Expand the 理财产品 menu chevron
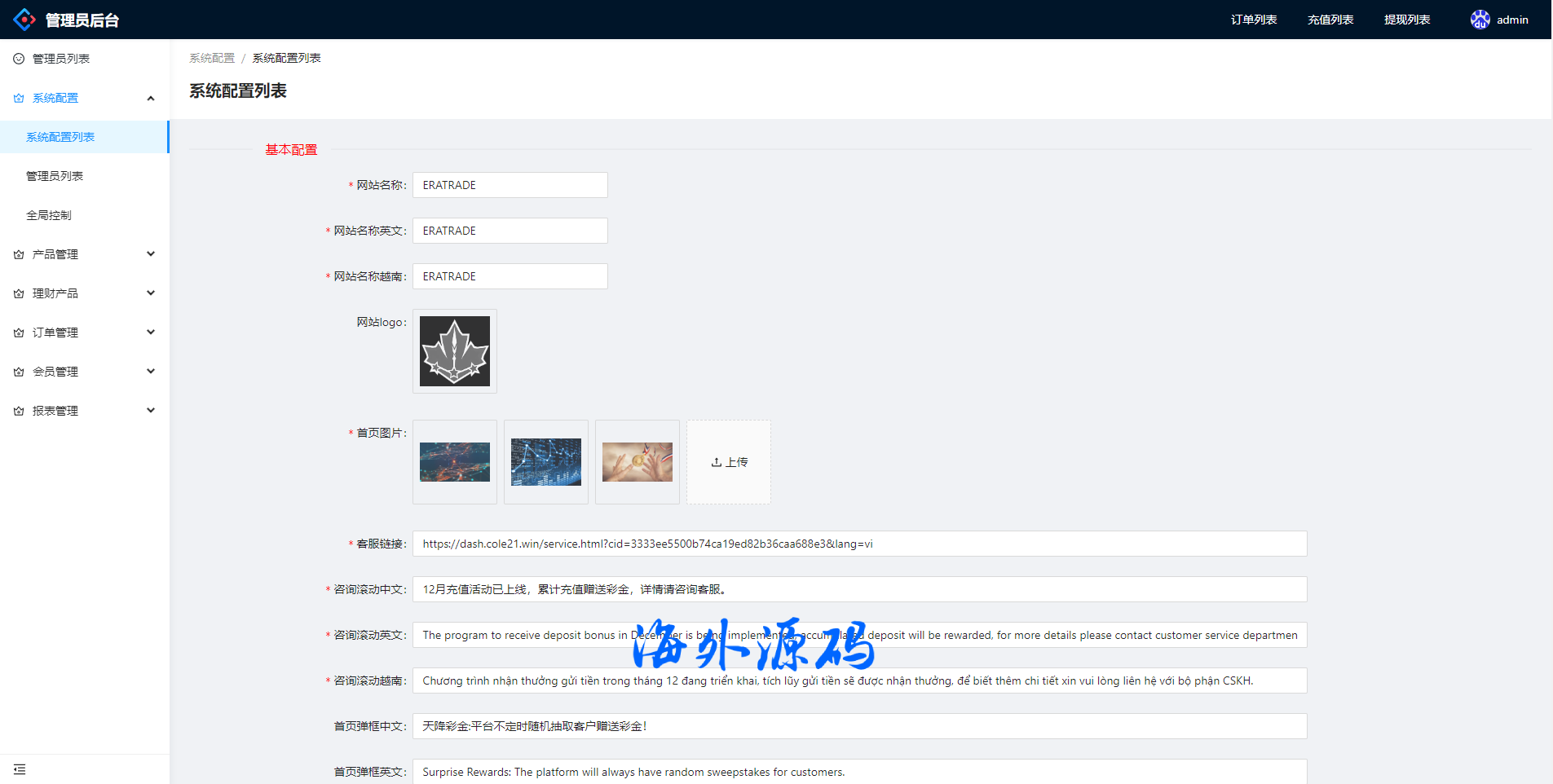Viewport: 1553px width, 784px height. (151, 293)
